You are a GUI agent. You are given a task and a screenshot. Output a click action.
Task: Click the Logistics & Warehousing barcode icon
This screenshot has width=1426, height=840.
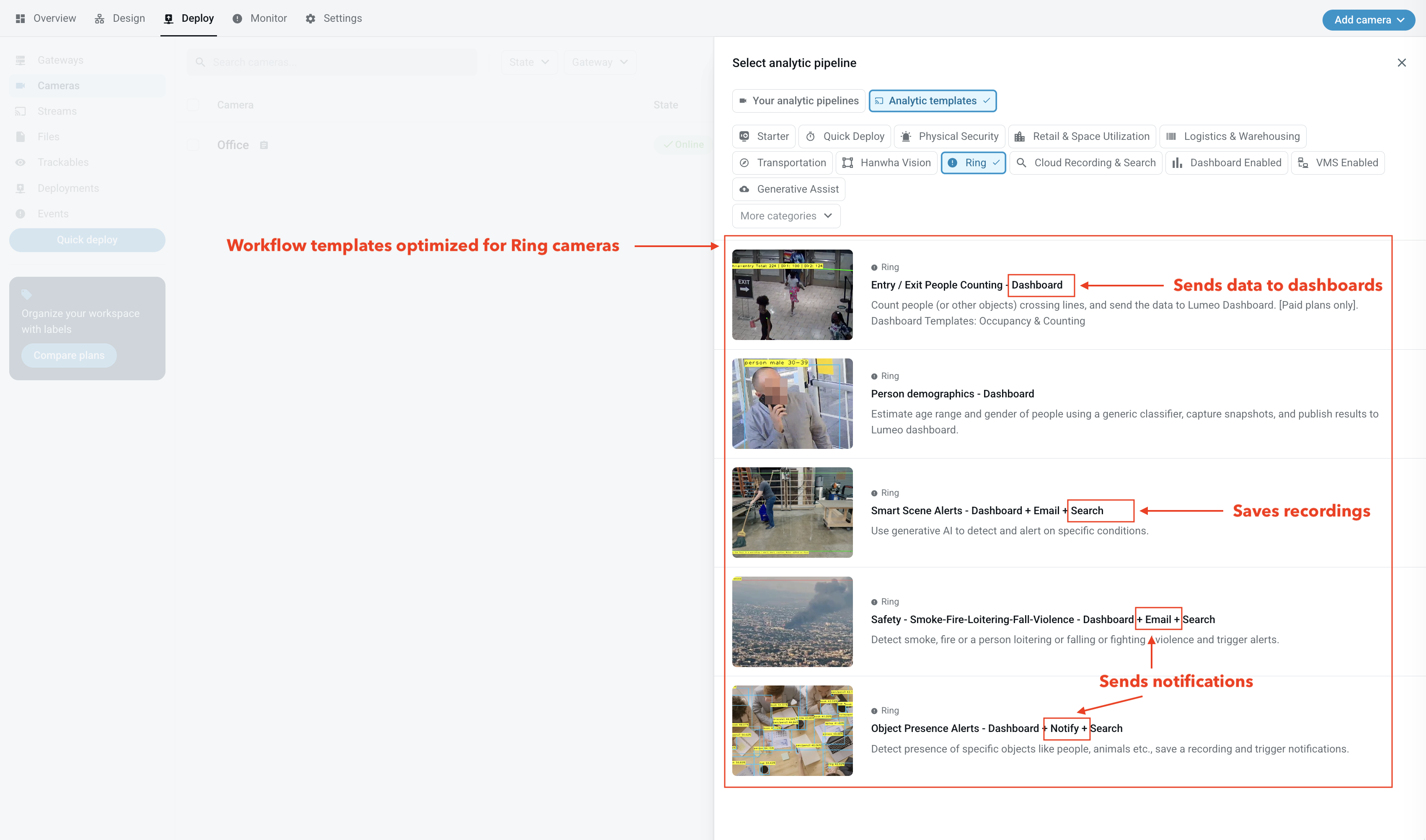pyautogui.click(x=1171, y=137)
